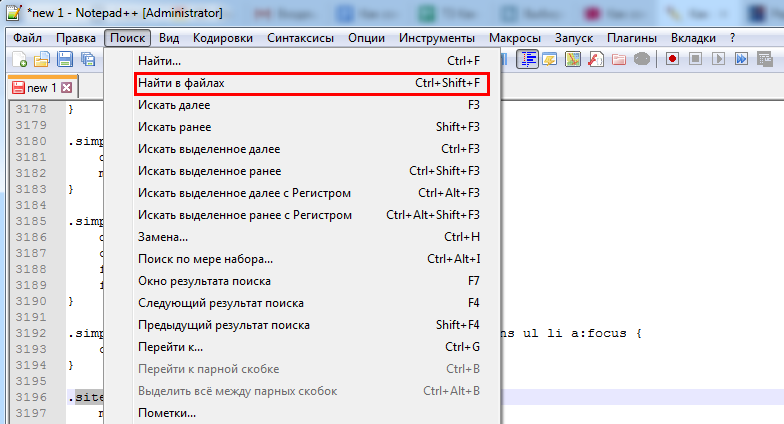Image resolution: width=784 pixels, height=424 pixels.
Task: Toggle the Show Indent Guide icon
Action: click(x=527, y=59)
